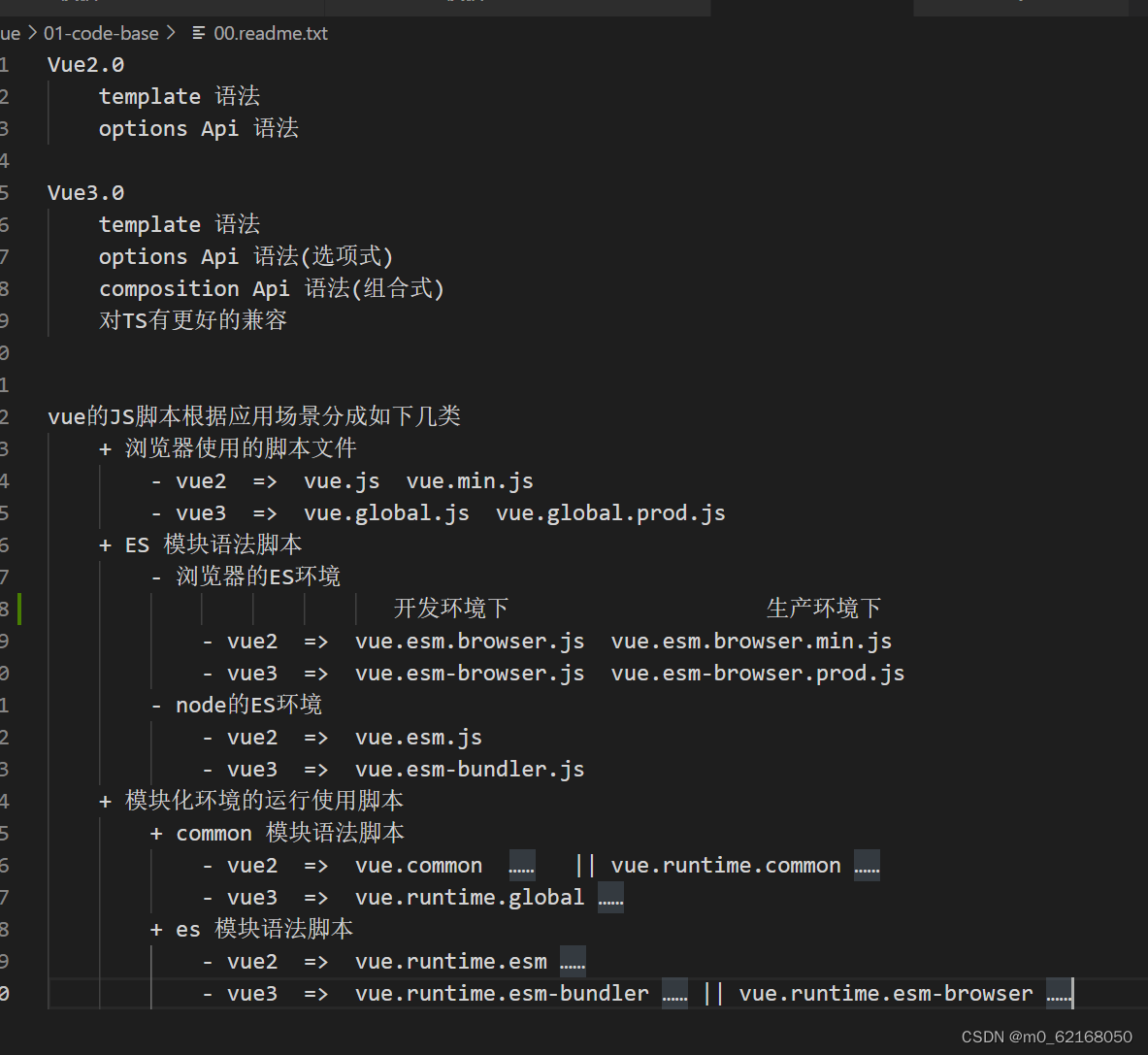The height and width of the screenshot is (1055, 1148).
Task: Click the word vue.esm-bundler.js
Action: pyautogui.click(x=470, y=770)
